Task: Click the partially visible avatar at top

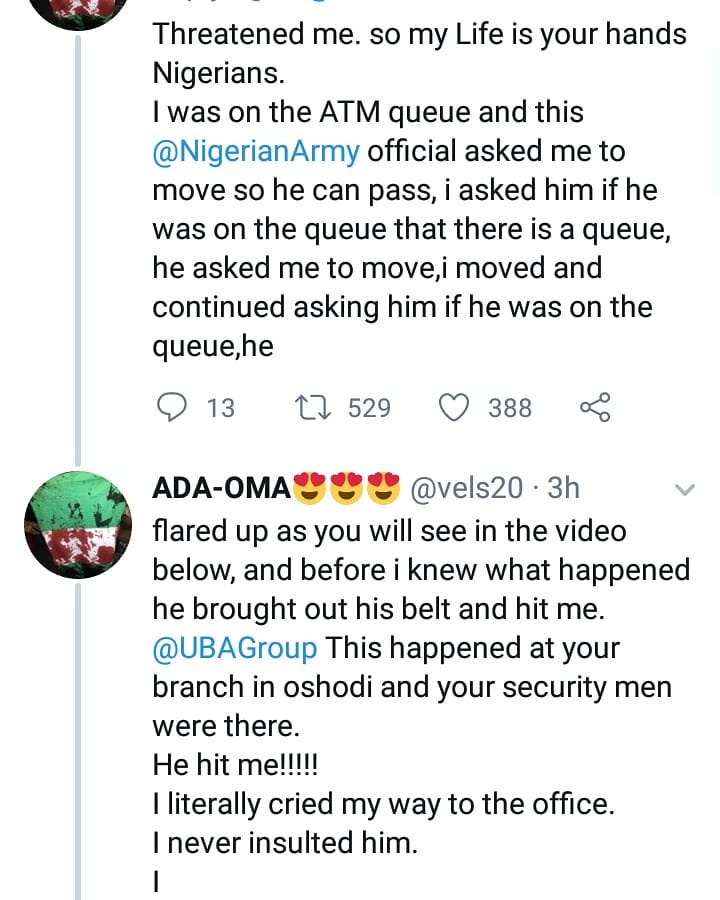Action: (x=77, y=12)
